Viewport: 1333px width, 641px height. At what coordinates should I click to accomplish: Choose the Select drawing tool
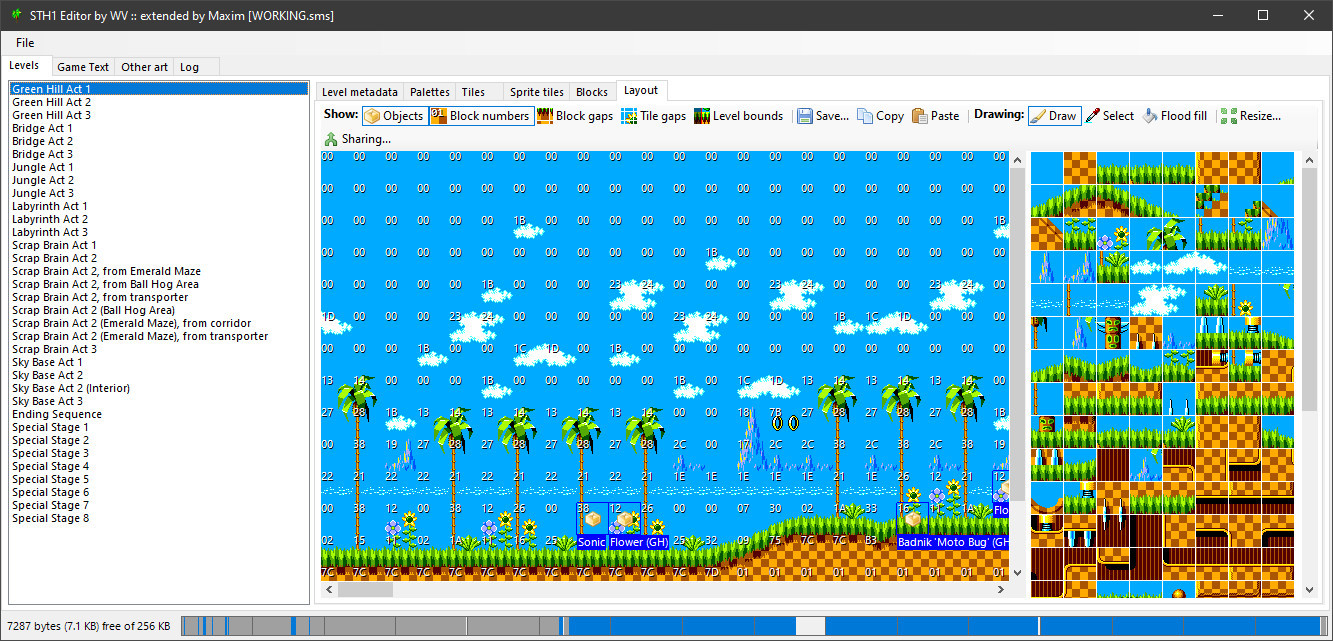tap(1109, 116)
